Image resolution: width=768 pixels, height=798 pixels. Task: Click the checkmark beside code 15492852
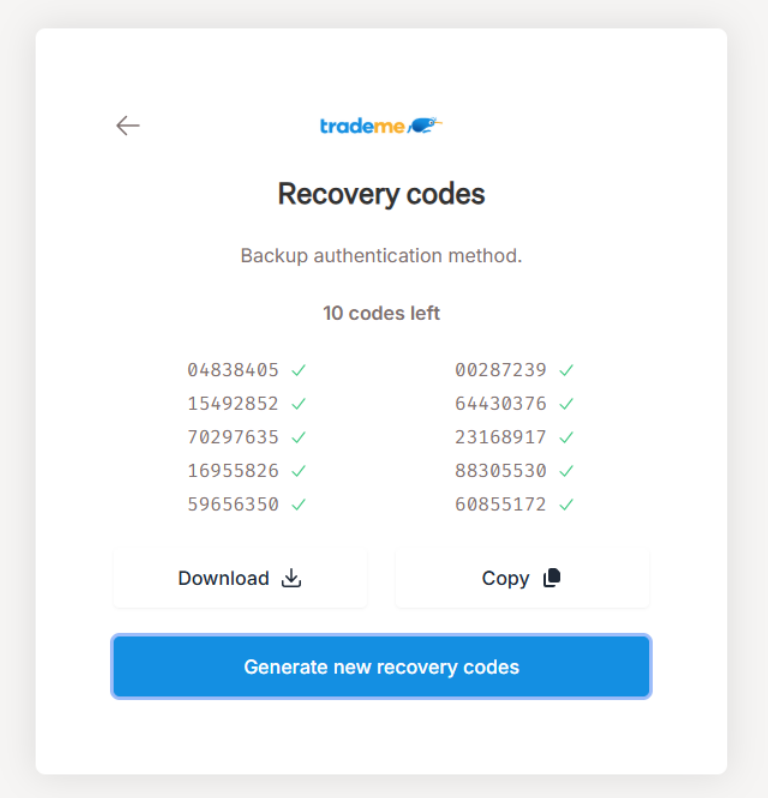click(299, 404)
